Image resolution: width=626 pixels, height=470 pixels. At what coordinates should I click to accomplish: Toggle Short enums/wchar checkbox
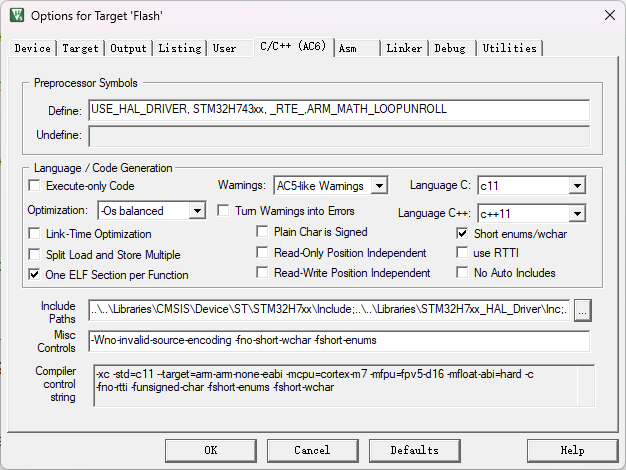click(x=462, y=233)
